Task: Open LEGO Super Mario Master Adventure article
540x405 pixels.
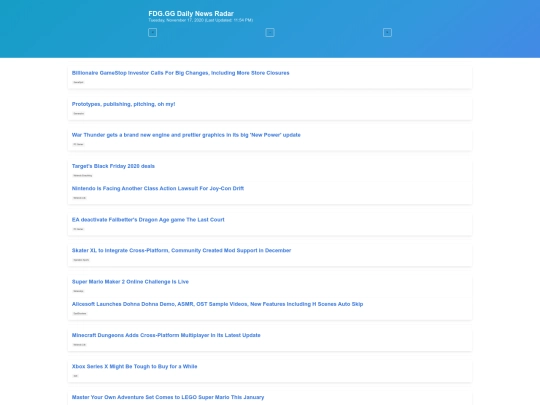Action: (x=168, y=397)
